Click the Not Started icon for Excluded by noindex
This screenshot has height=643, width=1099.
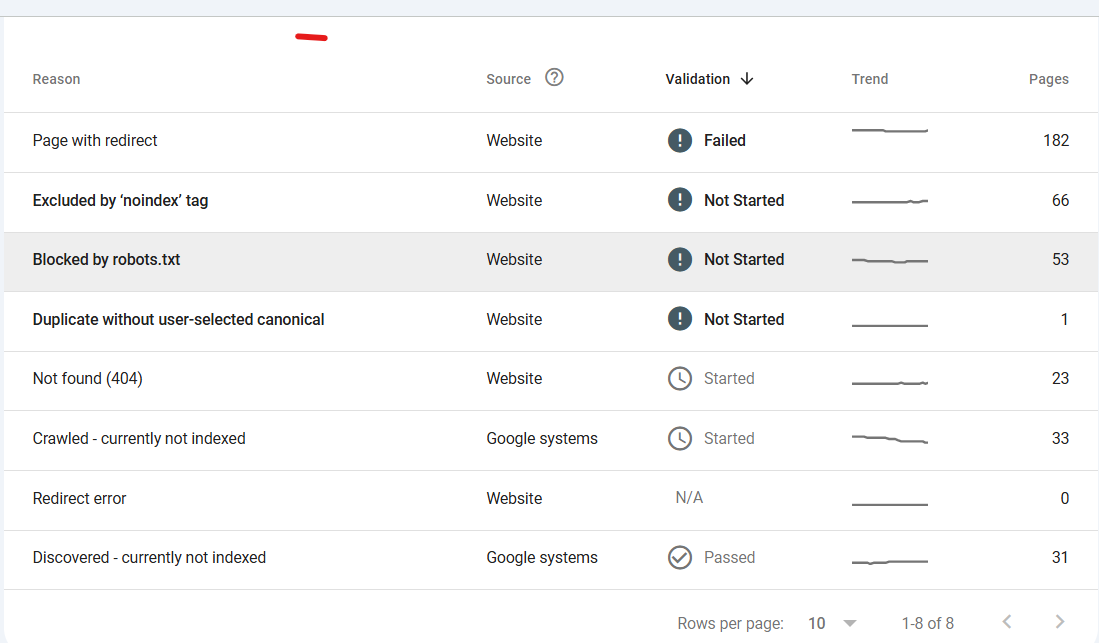(680, 200)
